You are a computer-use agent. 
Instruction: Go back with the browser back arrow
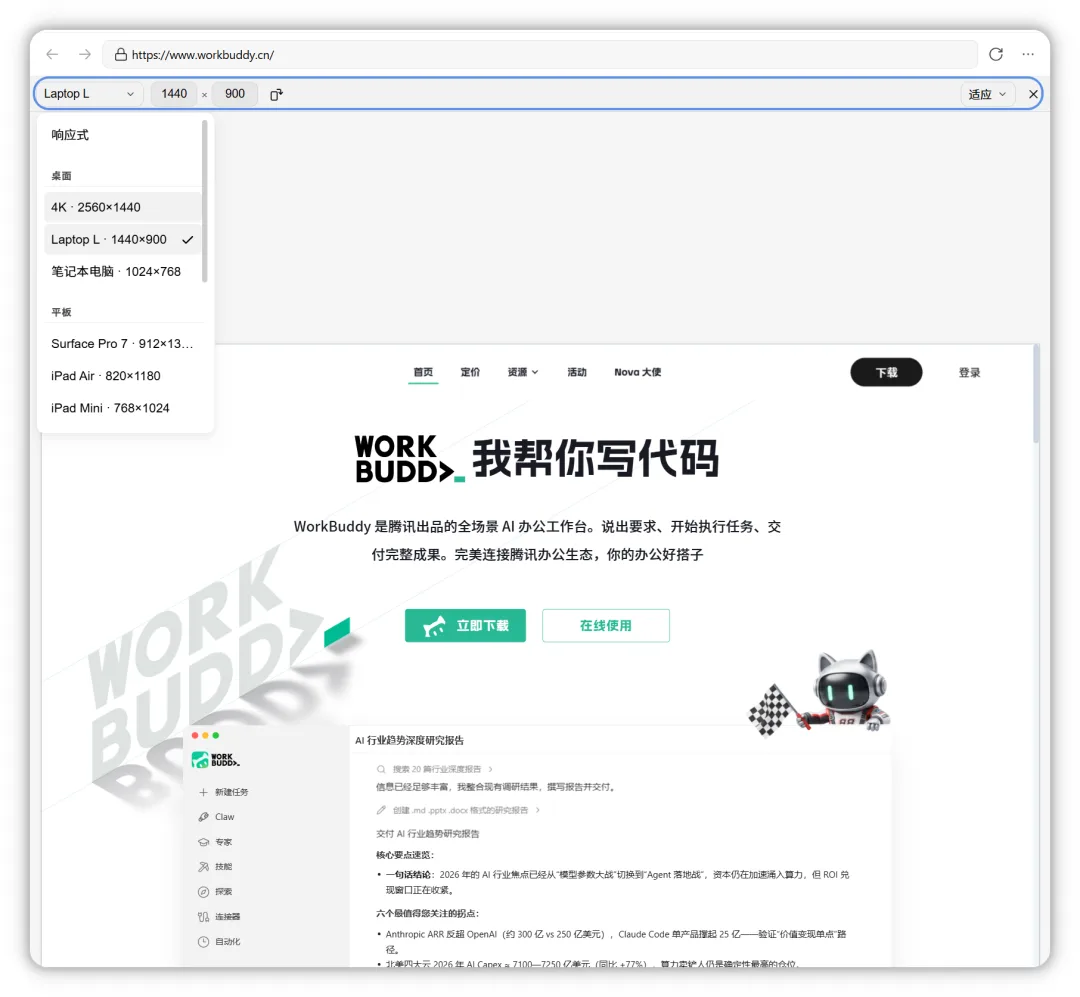pyautogui.click(x=52, y=54)
